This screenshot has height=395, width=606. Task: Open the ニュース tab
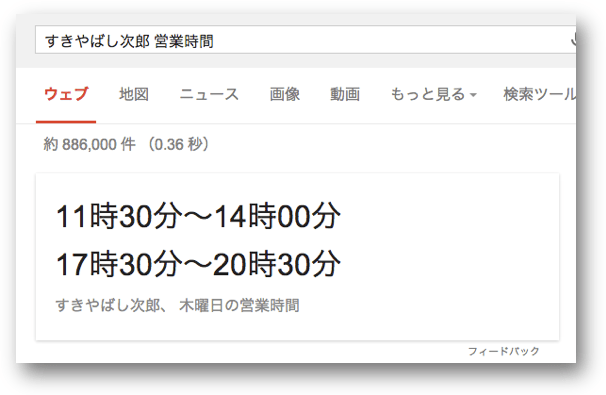click(x=209, y=94)
